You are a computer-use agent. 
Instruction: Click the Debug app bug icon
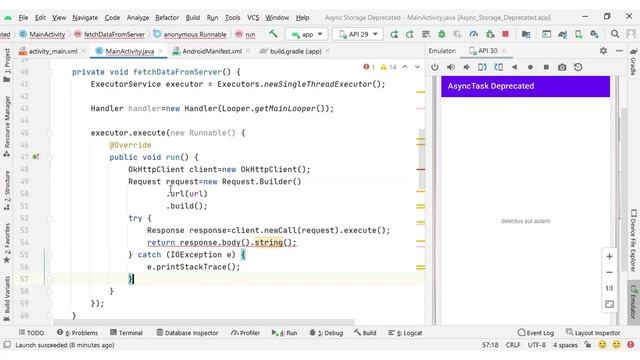pos(442,34)
